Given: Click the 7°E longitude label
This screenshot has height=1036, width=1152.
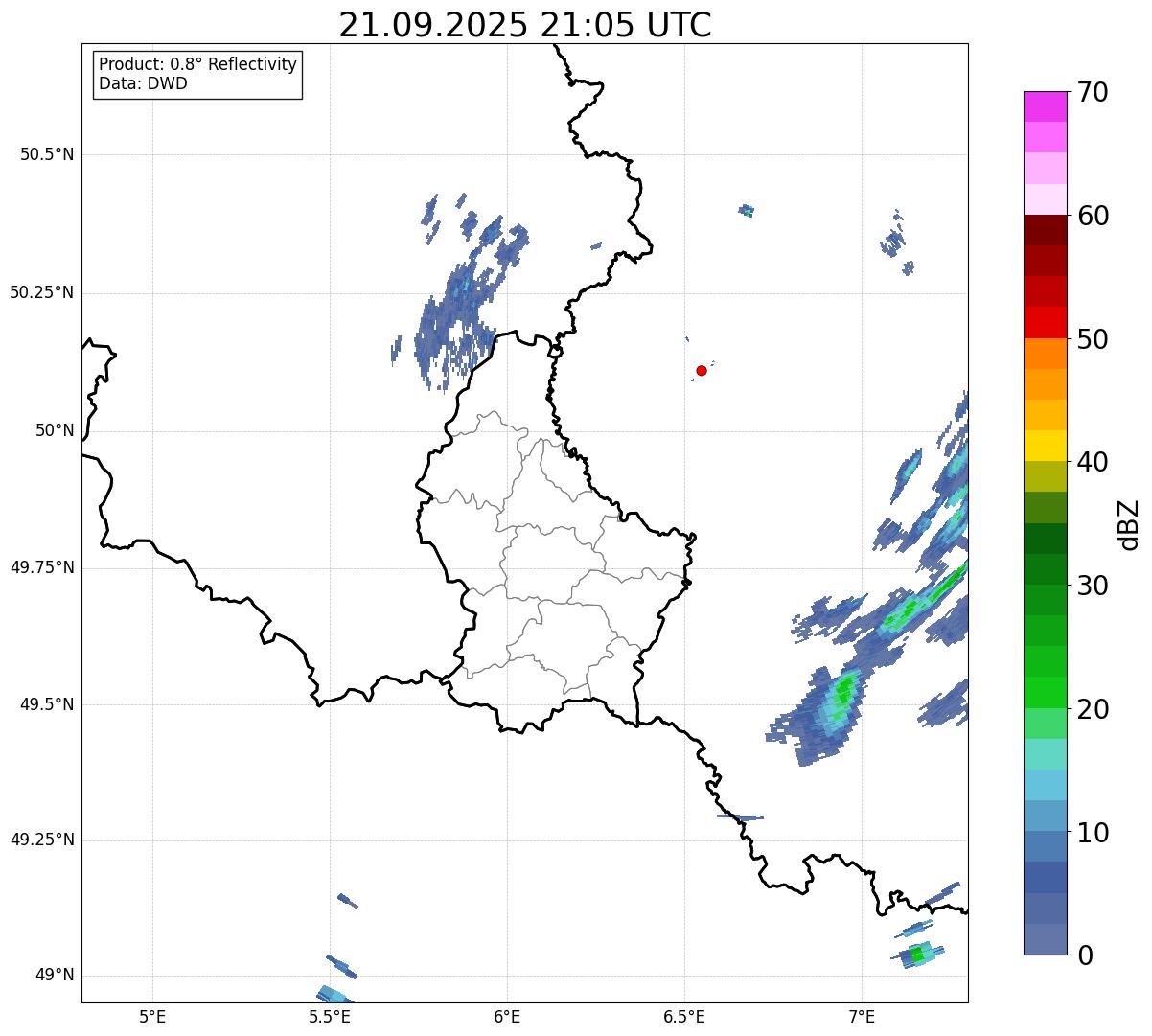Looking at the screenshot, I should point(862,1017).
